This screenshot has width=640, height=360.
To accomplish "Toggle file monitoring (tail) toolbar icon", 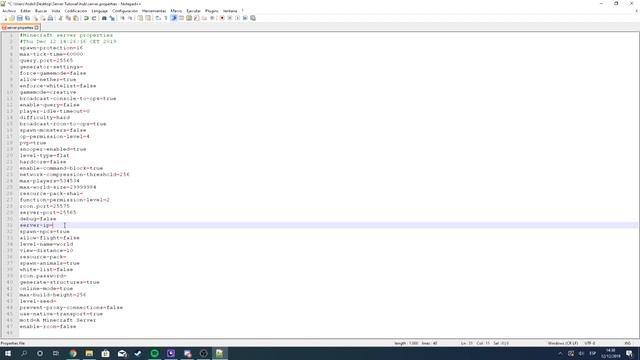I will coord(212,18).
